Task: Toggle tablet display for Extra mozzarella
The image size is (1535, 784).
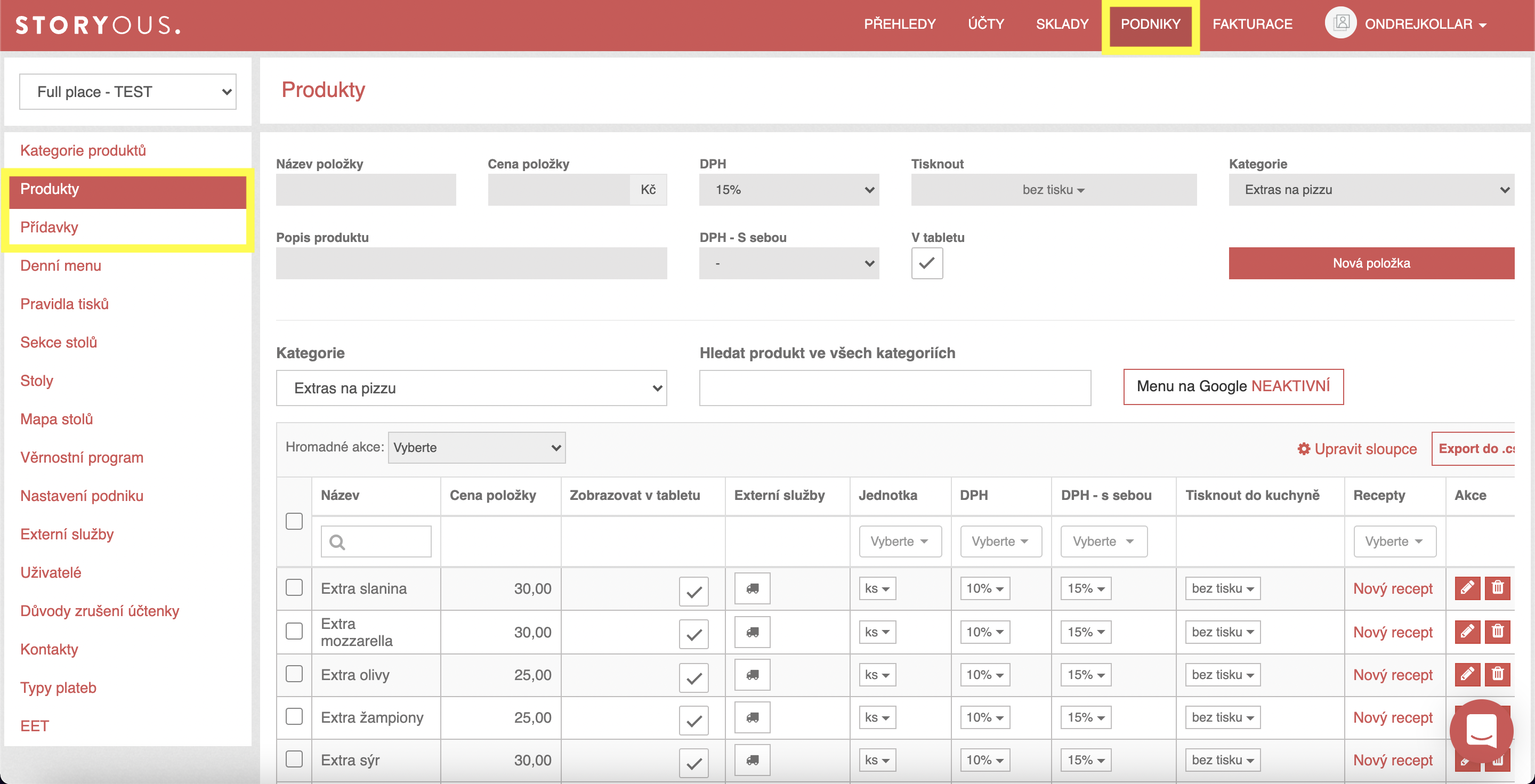Action: coord(693,635)
